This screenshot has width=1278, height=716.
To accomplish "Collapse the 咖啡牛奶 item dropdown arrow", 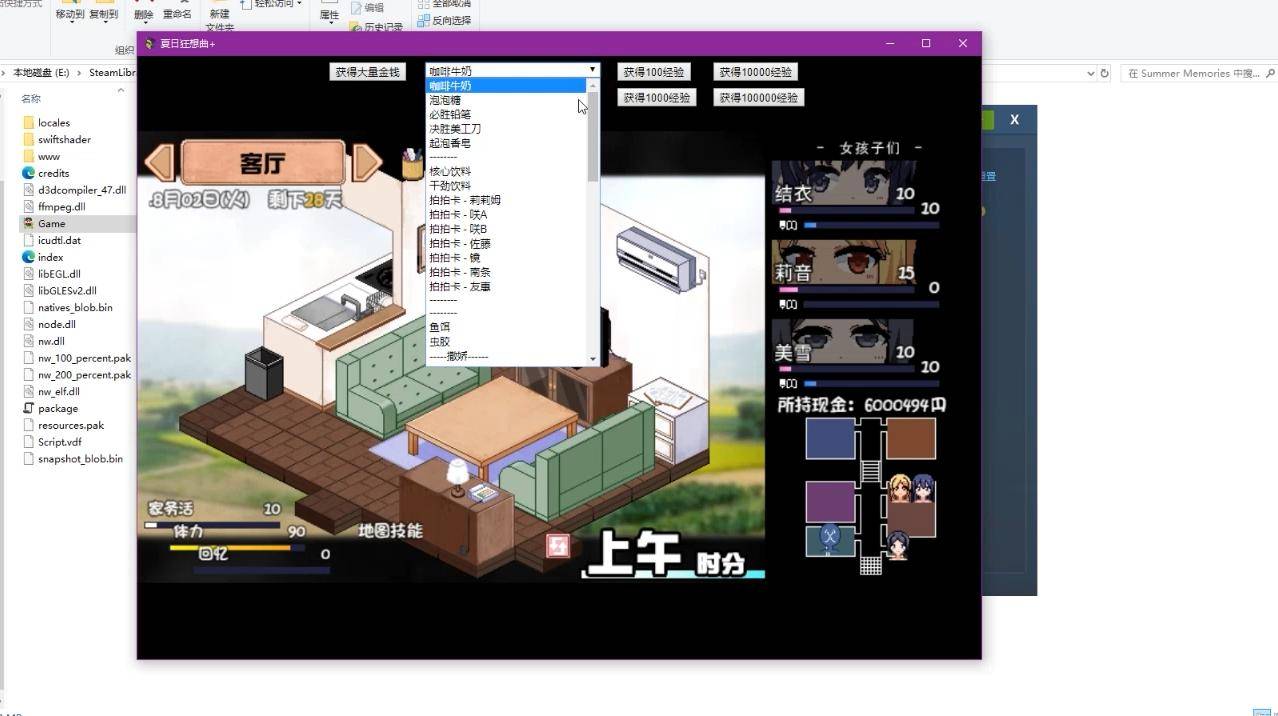I will [x=592, y=70].
